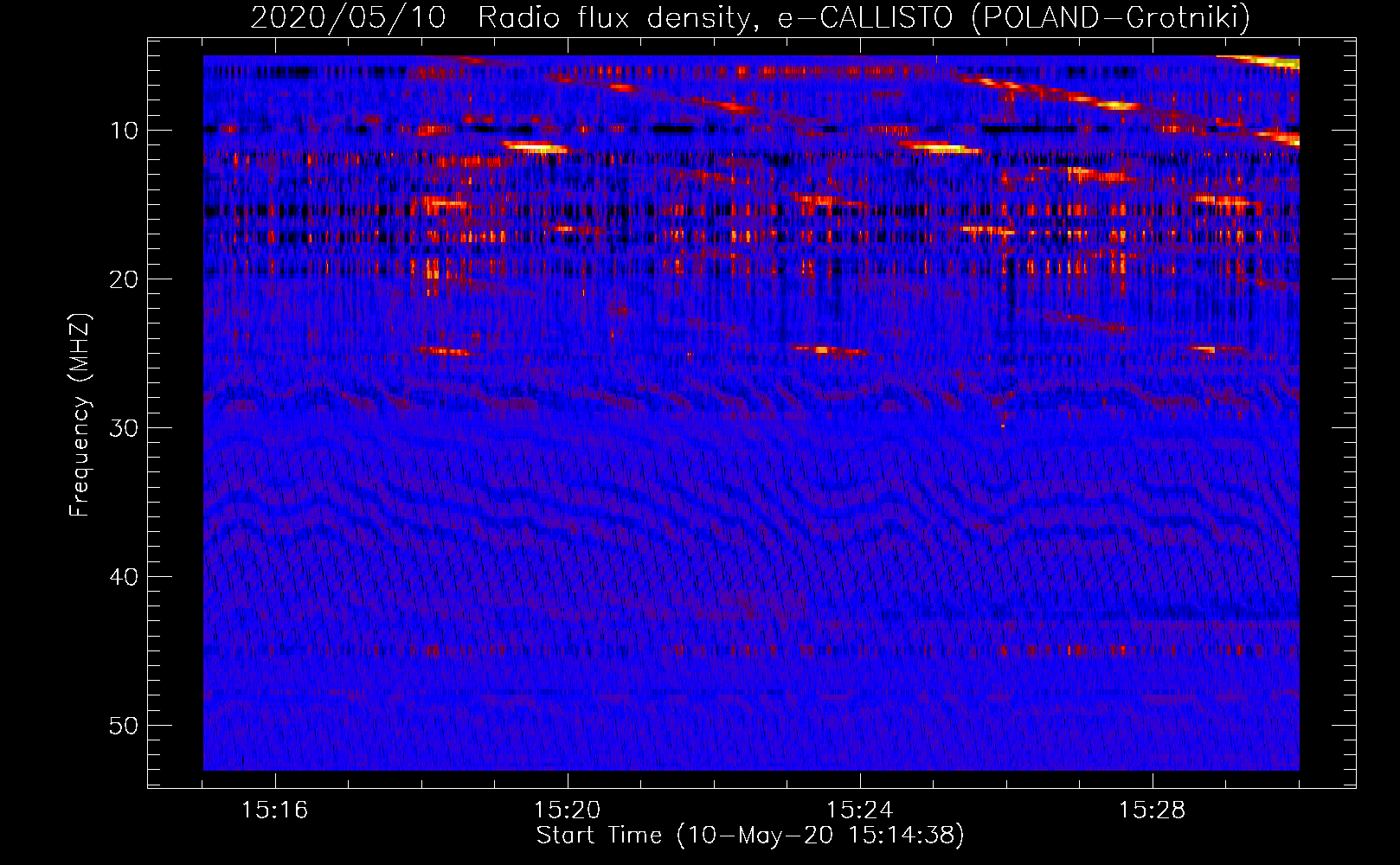Click the 15:20 time tick label
This screenshot has height=865, width=1400.
coord(567,811)
